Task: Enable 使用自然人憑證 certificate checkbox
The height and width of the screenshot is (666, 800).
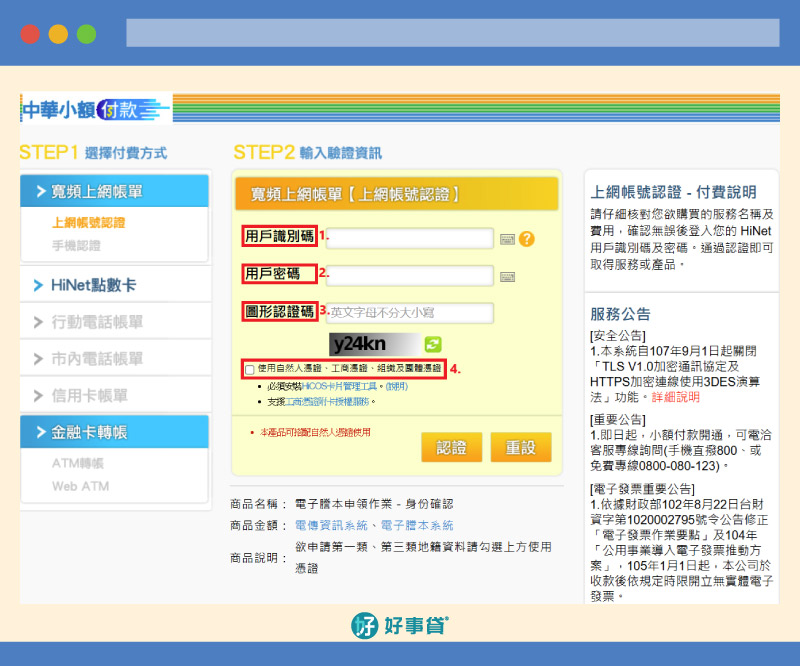Action: pyautogui.click(x=250, y=368)
